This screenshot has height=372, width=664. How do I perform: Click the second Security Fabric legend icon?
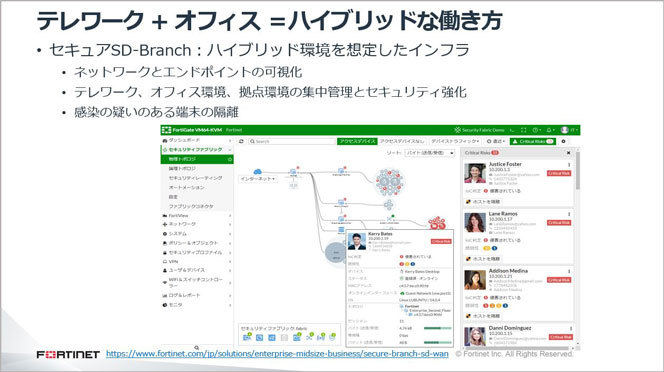pyautogui.click(x=260, y=338)
